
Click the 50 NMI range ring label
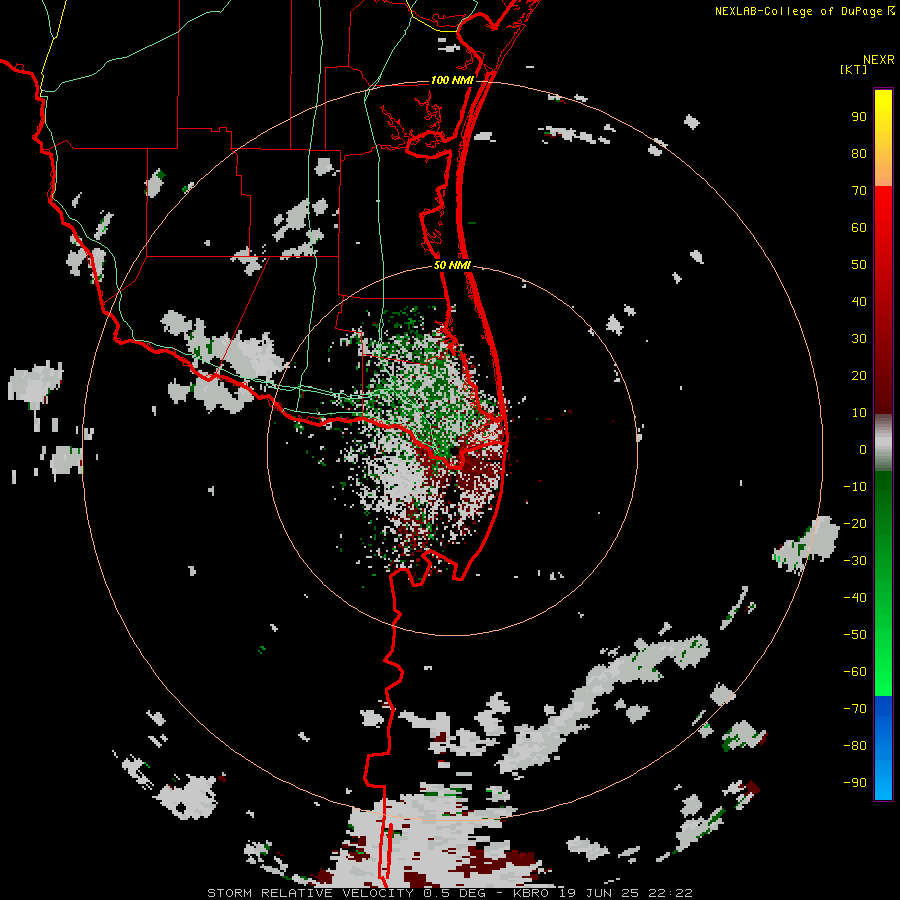(452, 265)
